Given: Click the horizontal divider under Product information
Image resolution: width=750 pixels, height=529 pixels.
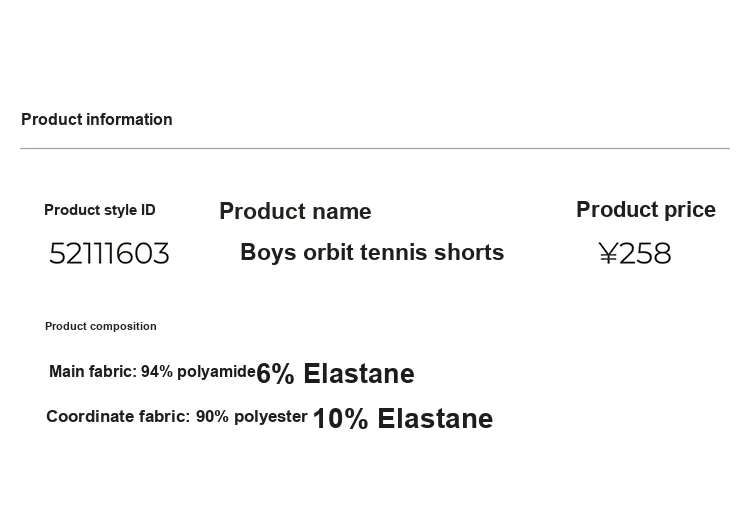Looking at the screenshot, I should [375, 148].
